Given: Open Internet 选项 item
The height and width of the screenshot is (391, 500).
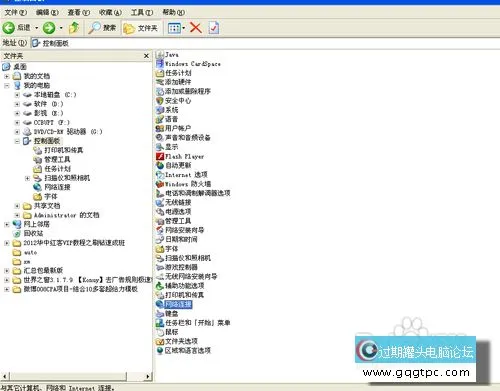Looking at the screenshot, I should 182,175.
